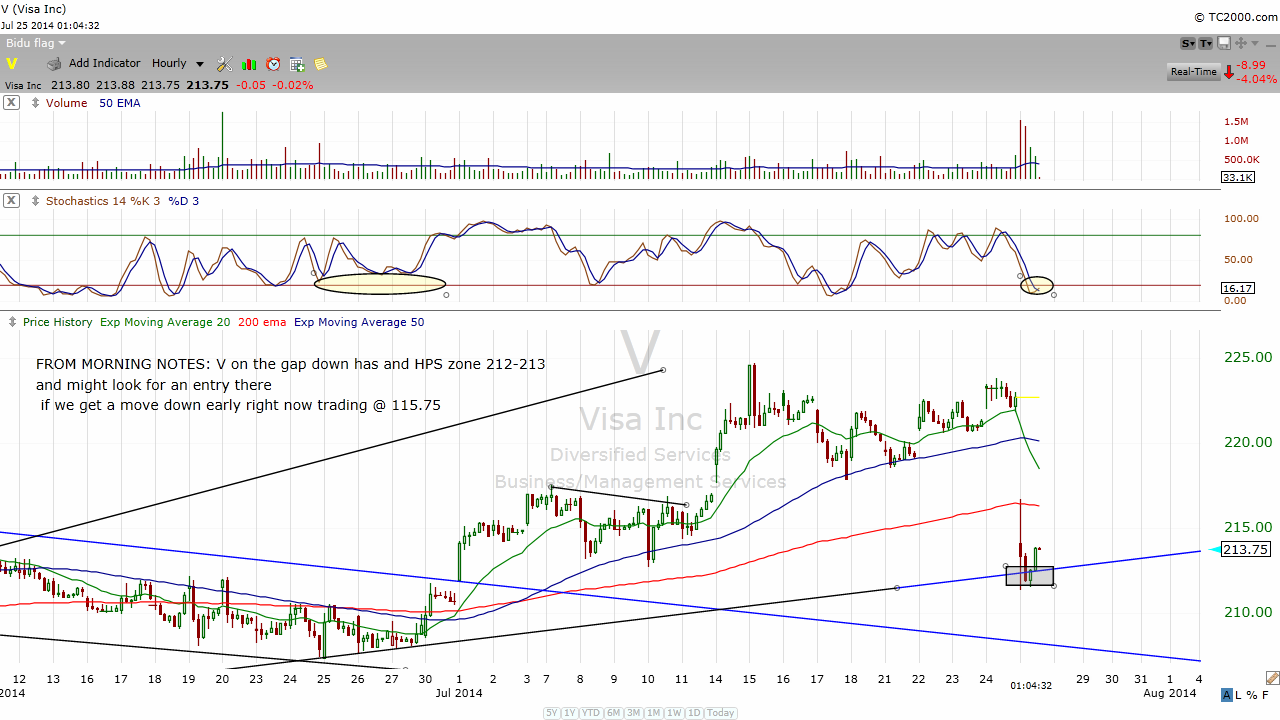Open the Hourly timeframe dropdown

(177, 64)
